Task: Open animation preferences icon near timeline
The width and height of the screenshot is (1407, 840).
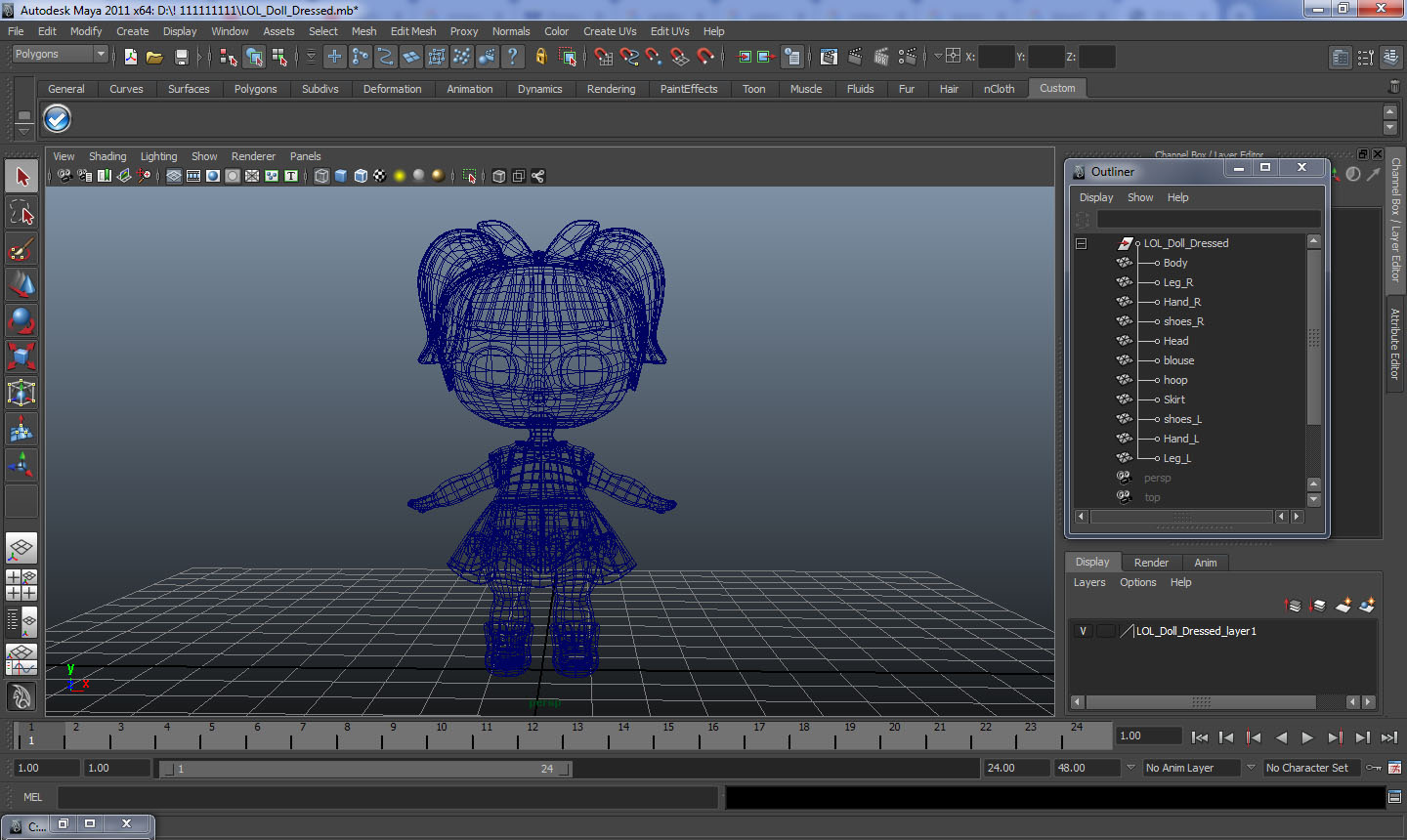Action: point(1394,768)
